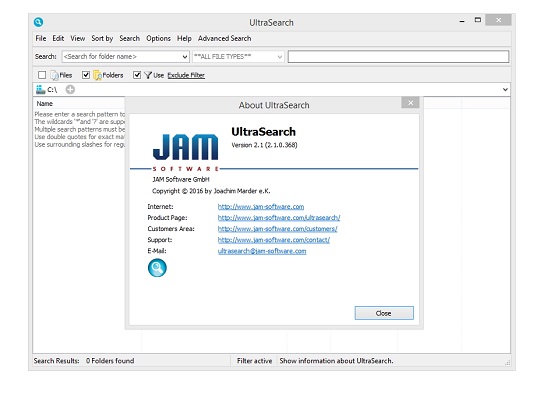550x404 pixels.
Task: Click the JAM Software logo
Action: [x=186, y=152]
